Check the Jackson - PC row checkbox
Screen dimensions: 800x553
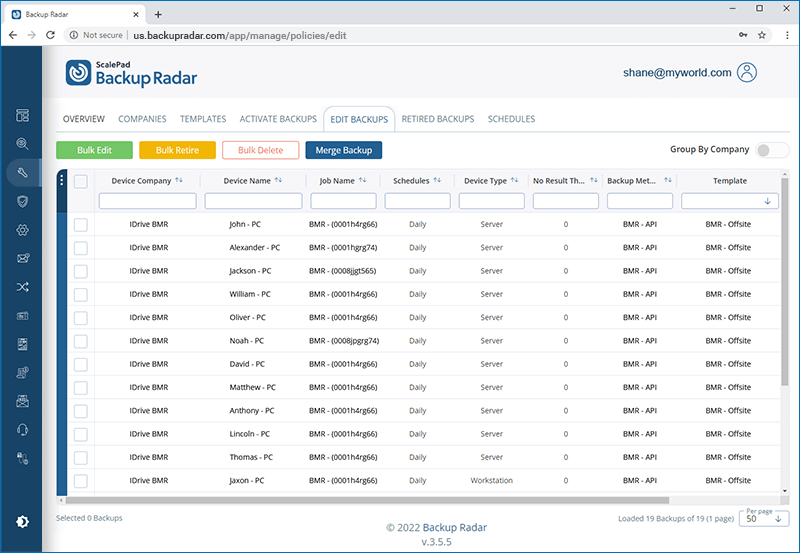click(x=81, y=271)
